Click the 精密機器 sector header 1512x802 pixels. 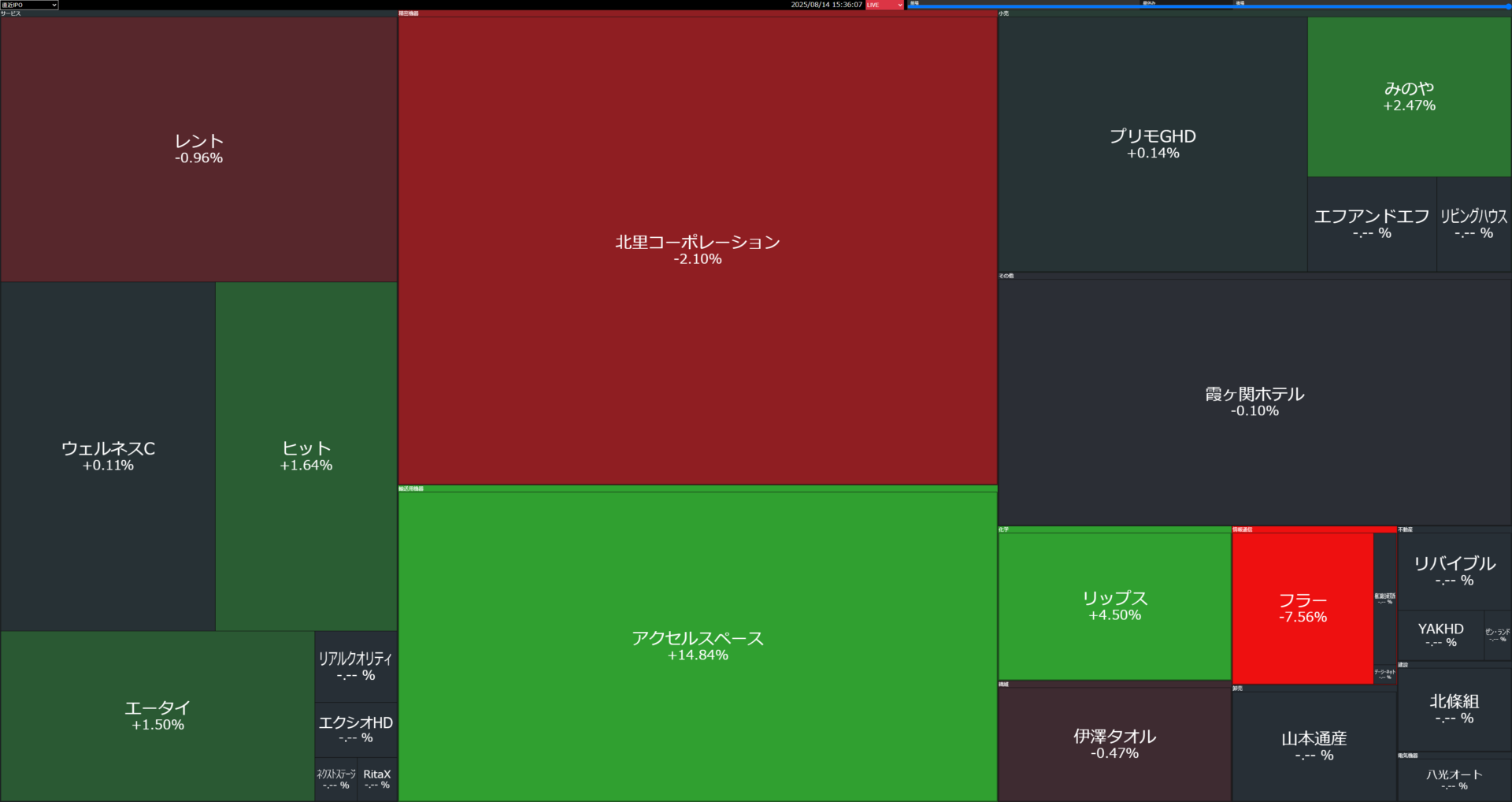698,13
